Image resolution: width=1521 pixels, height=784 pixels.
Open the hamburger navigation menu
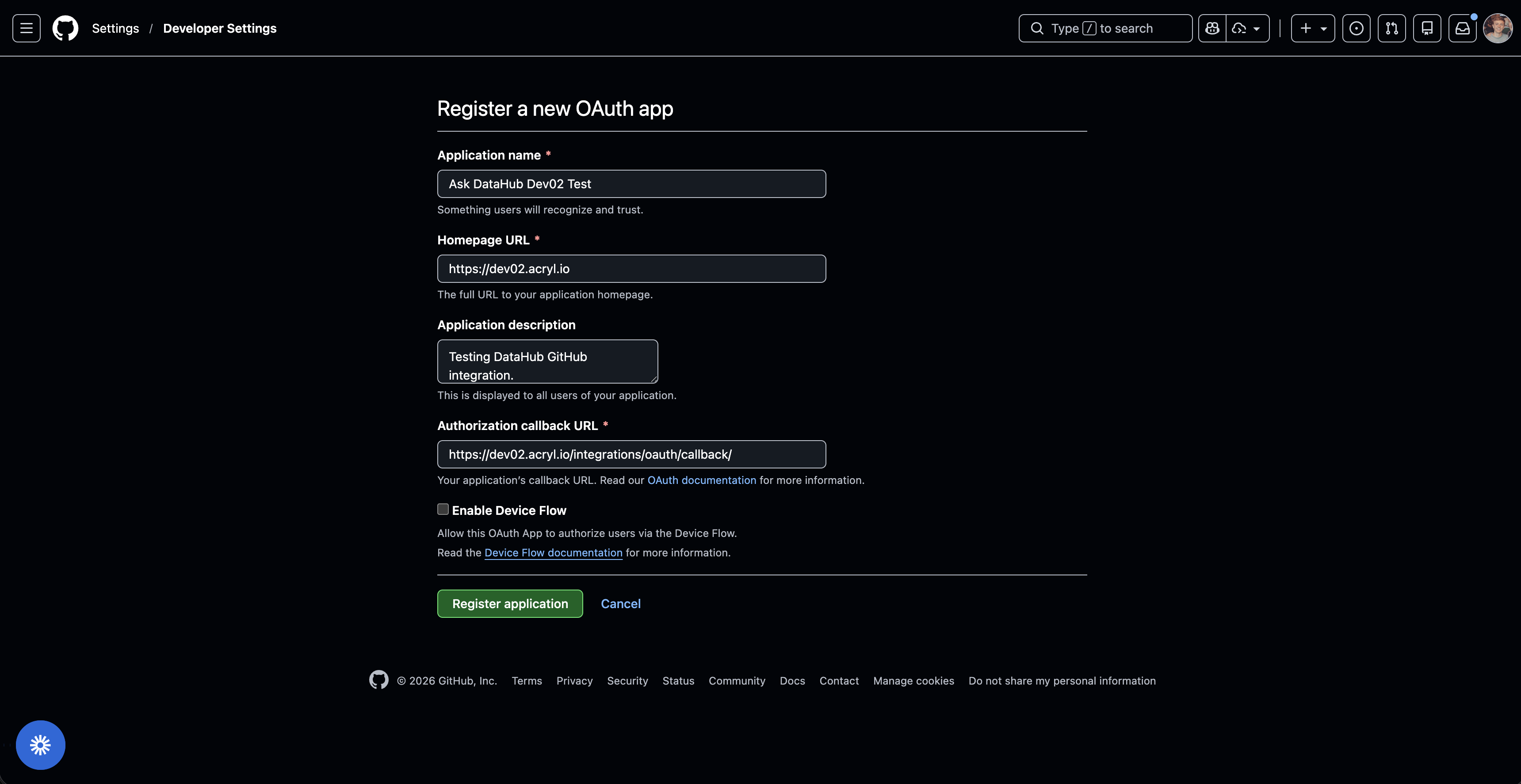27,28
